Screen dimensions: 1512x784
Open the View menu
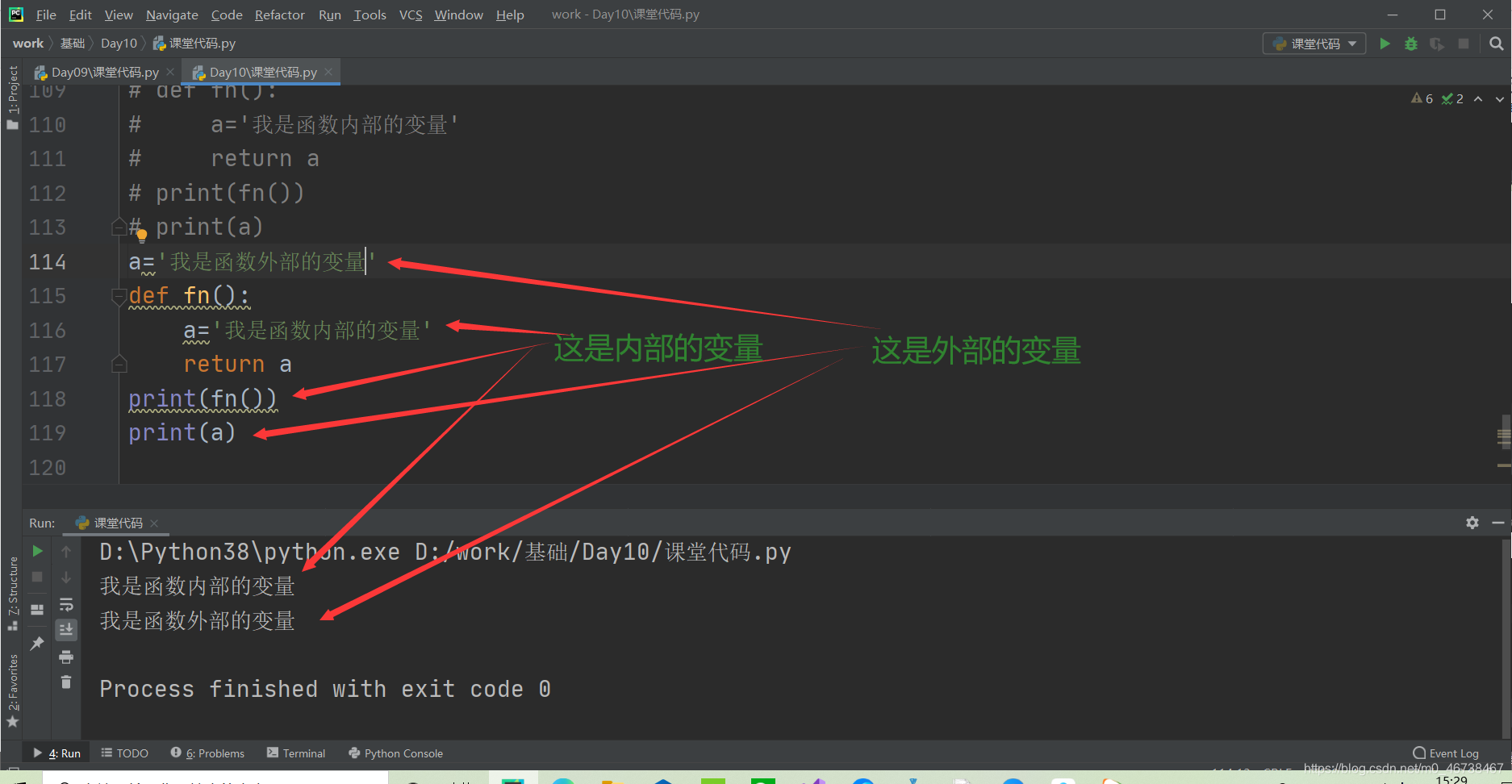coord(119,15)
